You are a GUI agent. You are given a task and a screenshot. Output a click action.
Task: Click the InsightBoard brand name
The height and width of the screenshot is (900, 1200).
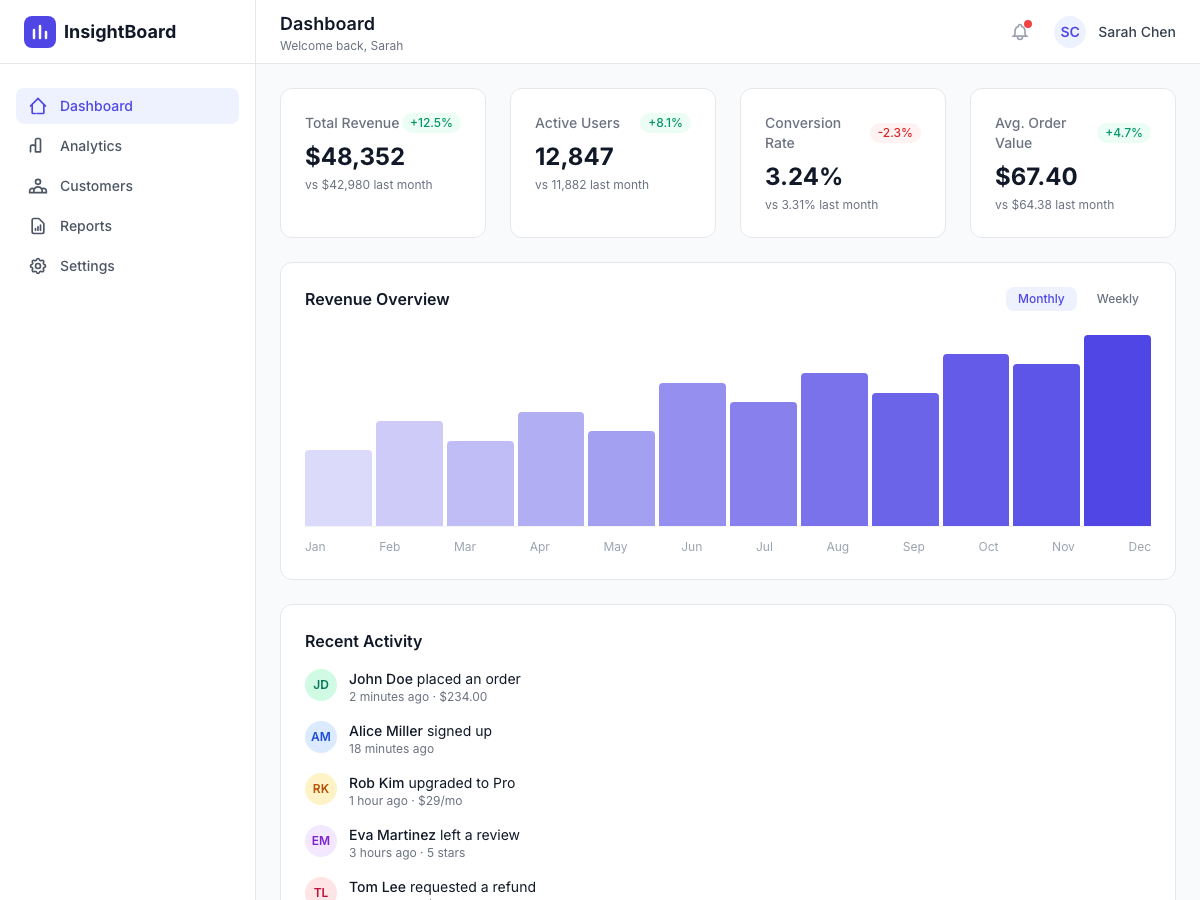120,32
